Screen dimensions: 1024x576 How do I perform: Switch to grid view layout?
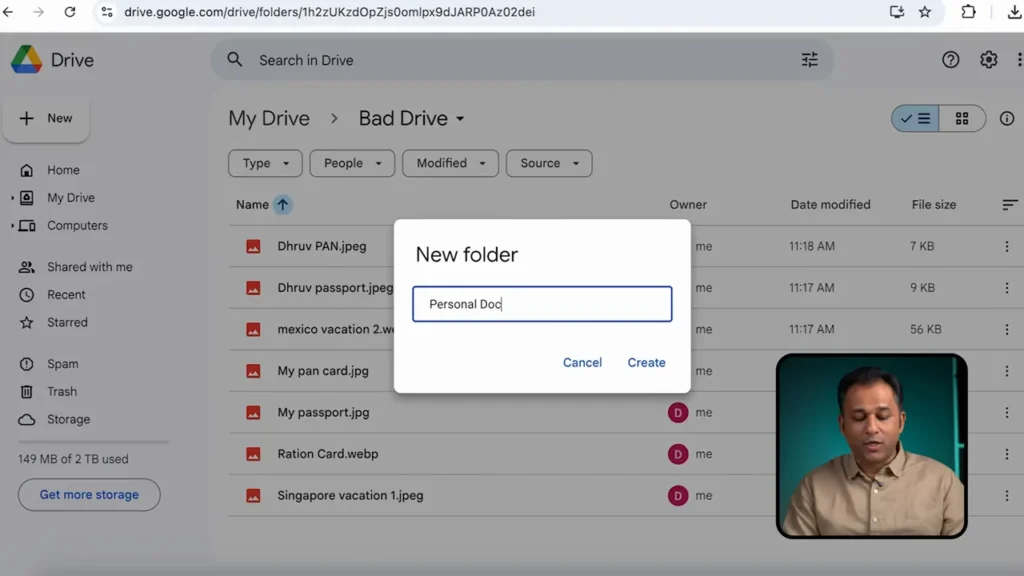point(961,118)
